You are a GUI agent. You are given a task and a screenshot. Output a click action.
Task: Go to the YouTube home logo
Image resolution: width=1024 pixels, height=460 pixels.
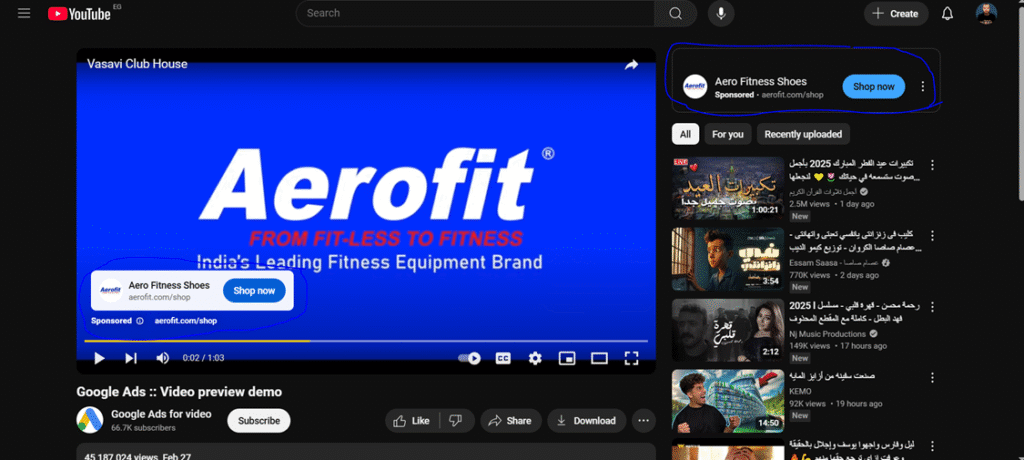pyautogui.click(x=80, y=13)
